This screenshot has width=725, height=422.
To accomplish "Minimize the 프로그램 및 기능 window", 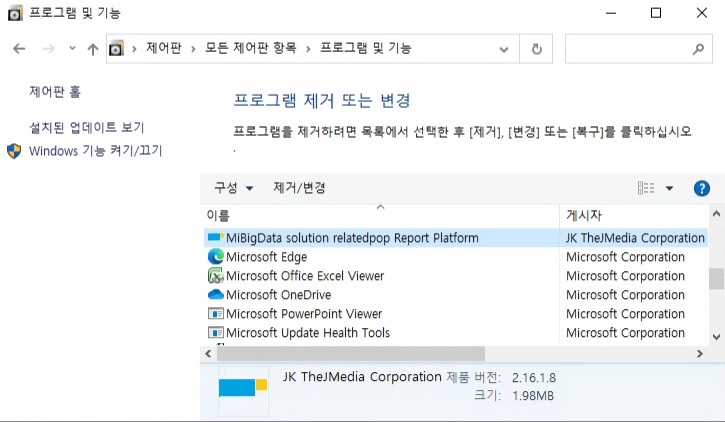I will [x=611, y=13].
